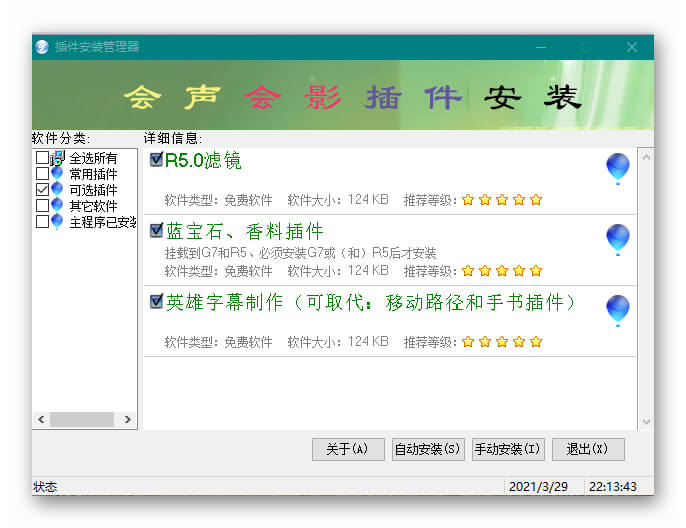Viewport: 686px width, 528px height.
Task: Click the detail list scroll down arrow
Action: tap(646, 422)
